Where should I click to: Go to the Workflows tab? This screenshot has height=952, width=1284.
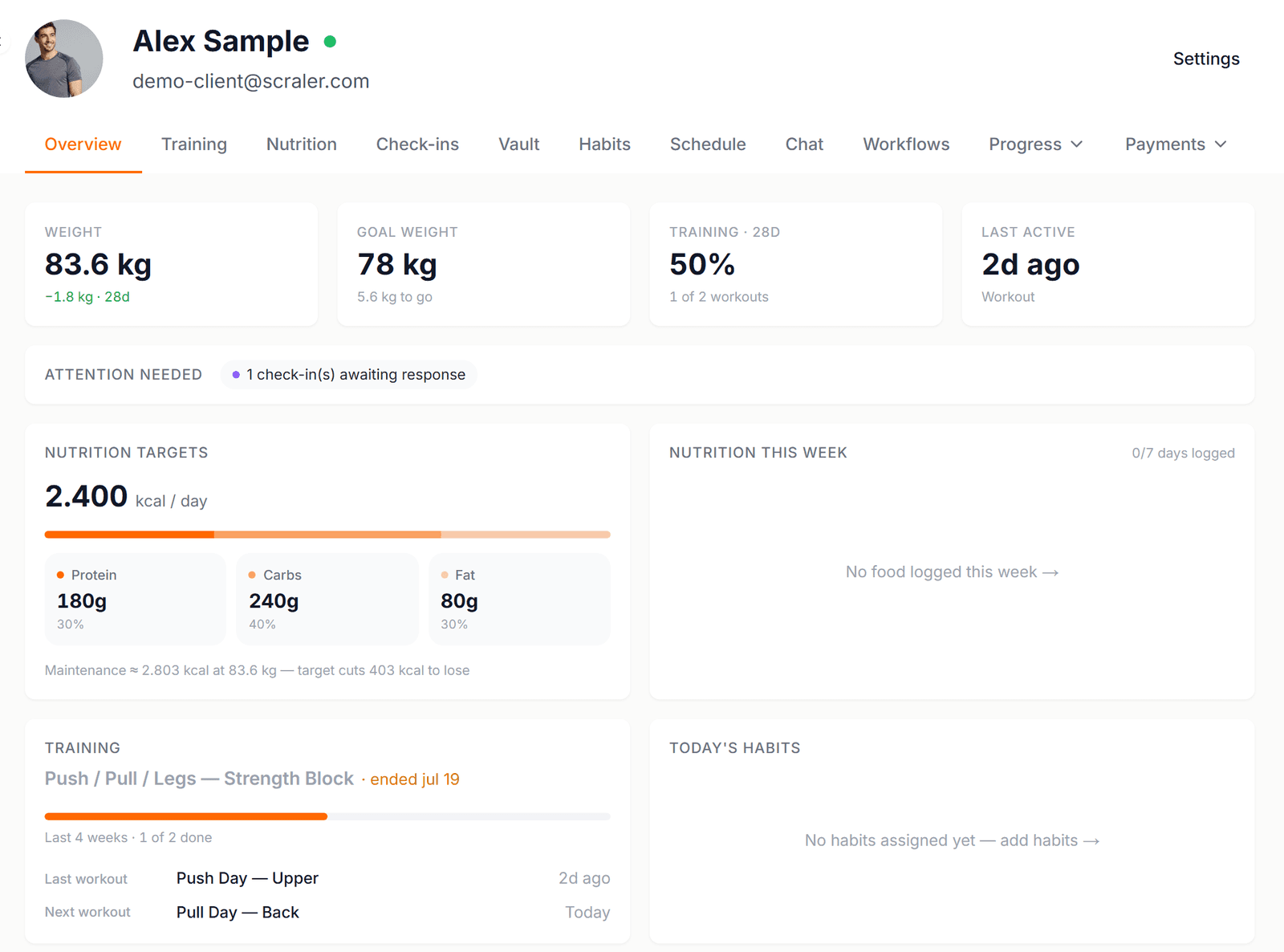(906, 144)
